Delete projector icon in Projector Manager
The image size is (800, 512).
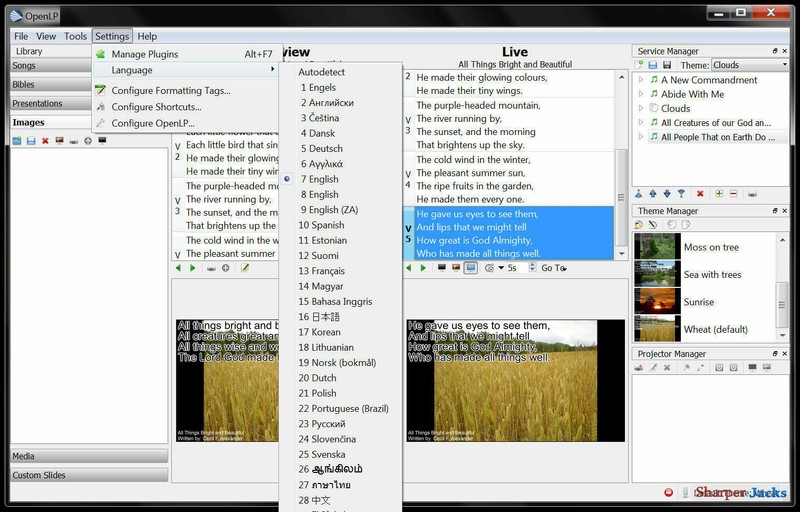[x=667, y=367]
